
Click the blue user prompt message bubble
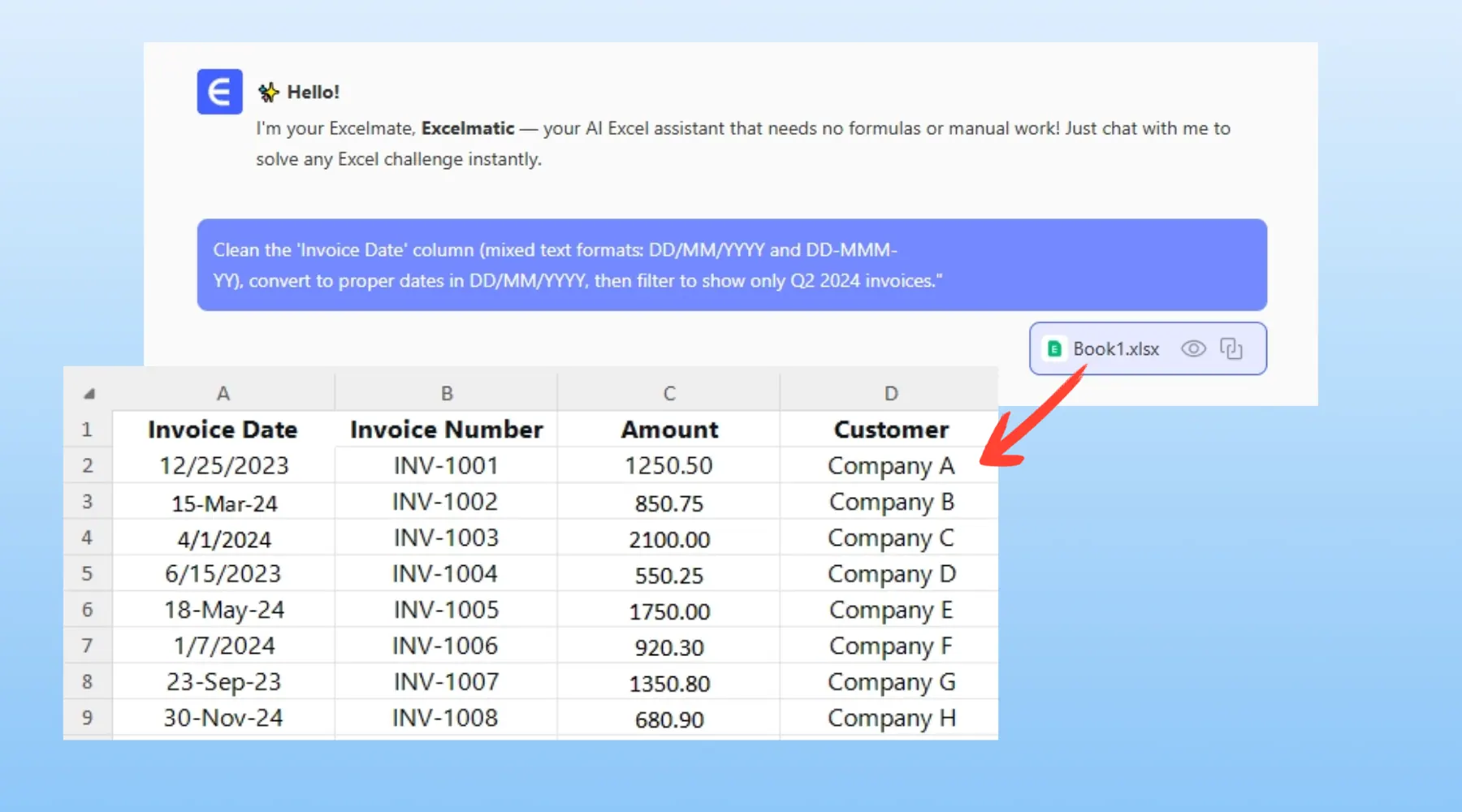[x=731, y=265]
